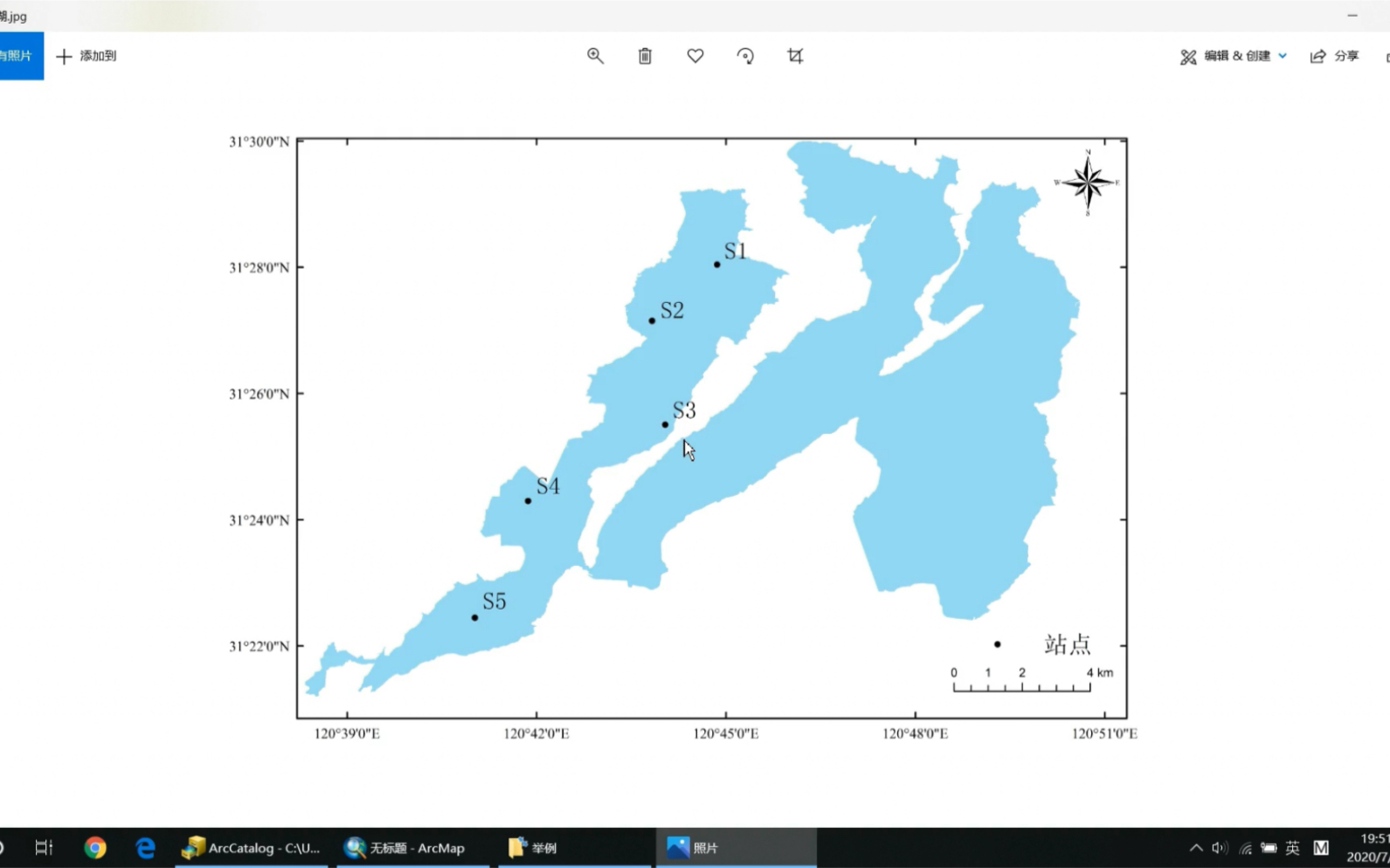Switch to ArcMap taskbar window
1390x868 pixels.
tap(412, 847)
